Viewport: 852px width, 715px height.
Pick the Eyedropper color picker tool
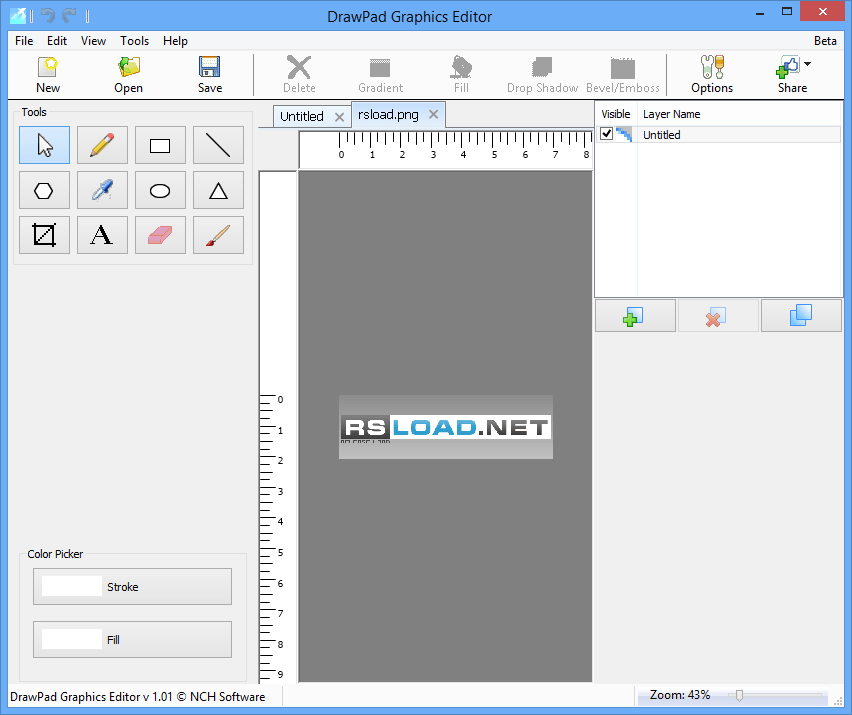pyautogui.click(x=102, y=190)
